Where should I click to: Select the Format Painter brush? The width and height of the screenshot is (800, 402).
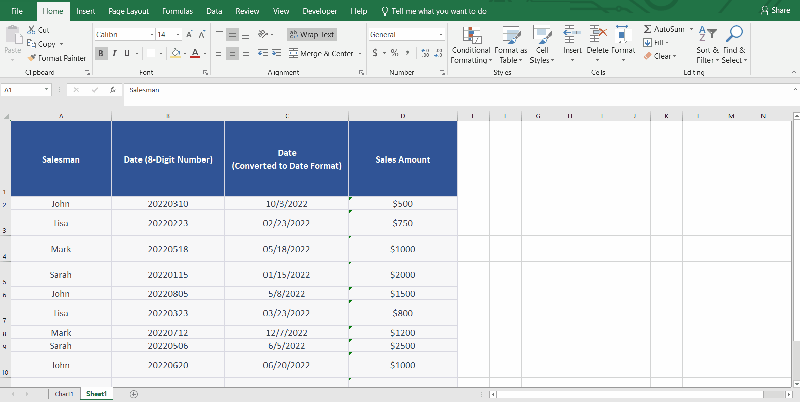32,58
